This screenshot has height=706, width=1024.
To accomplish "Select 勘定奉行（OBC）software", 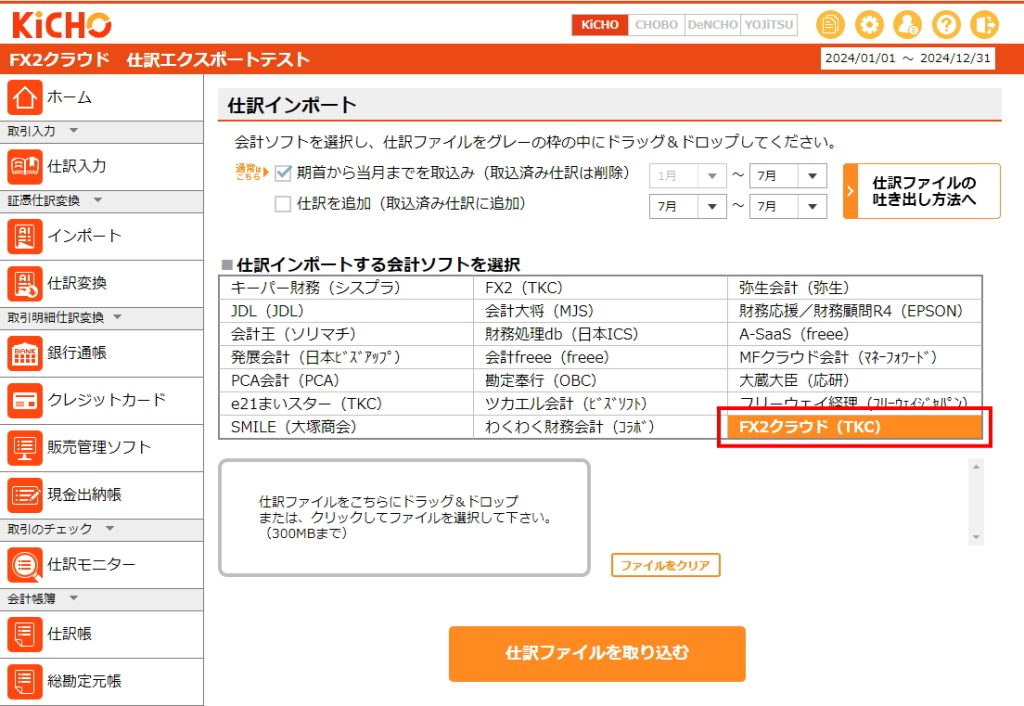I will pyautogui.click(x=600, y=381).
